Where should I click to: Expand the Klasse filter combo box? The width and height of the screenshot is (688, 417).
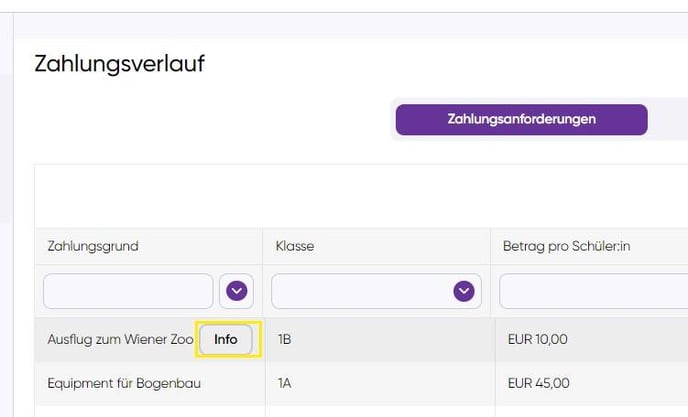(x=376, y=291)
